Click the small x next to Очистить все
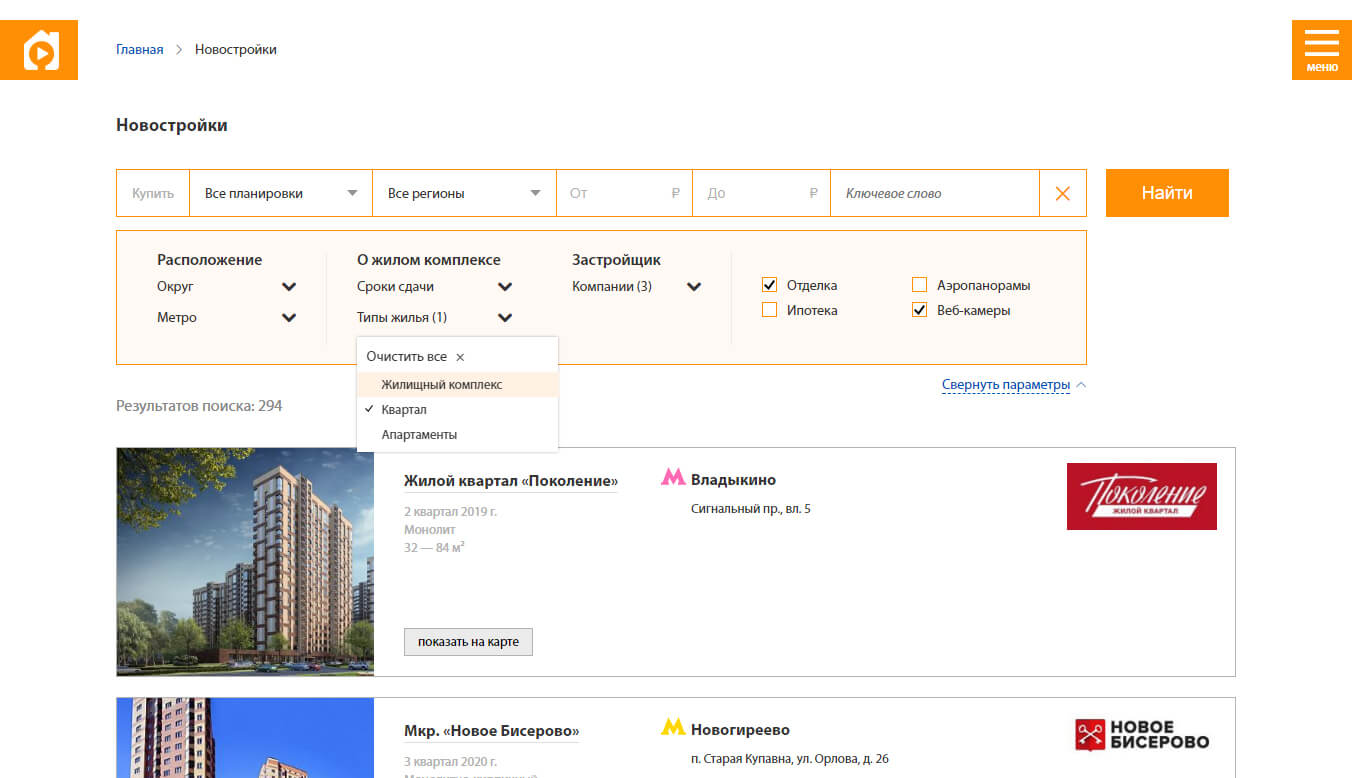Image resolution: width=1352 pixels, height=778 pixels. coord(460,357)
